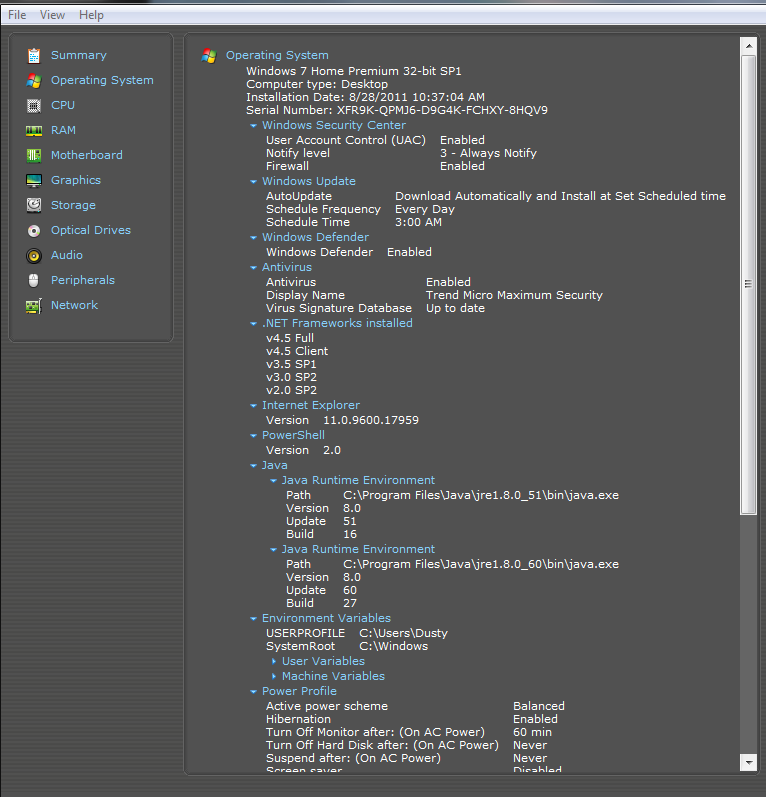Open the Summary section

click(79, 55)
